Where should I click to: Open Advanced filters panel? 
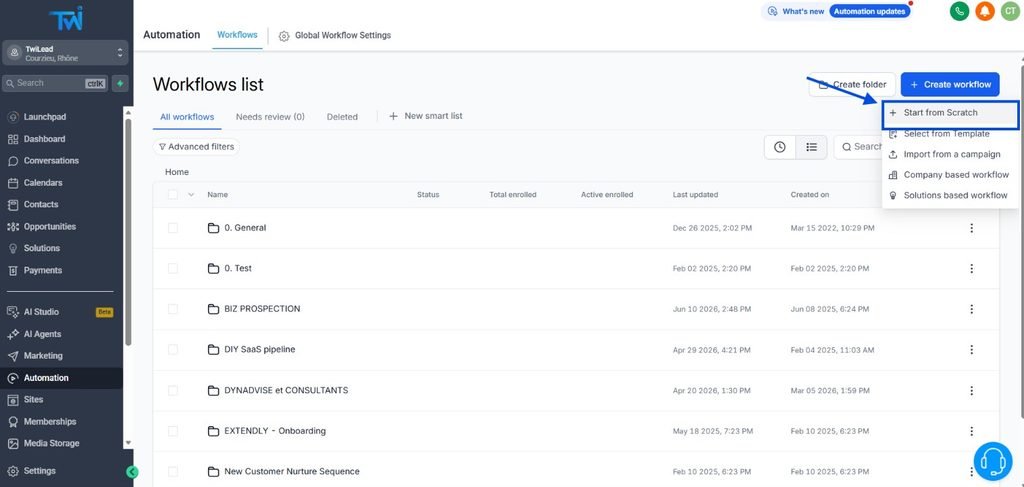pos(197,147)
